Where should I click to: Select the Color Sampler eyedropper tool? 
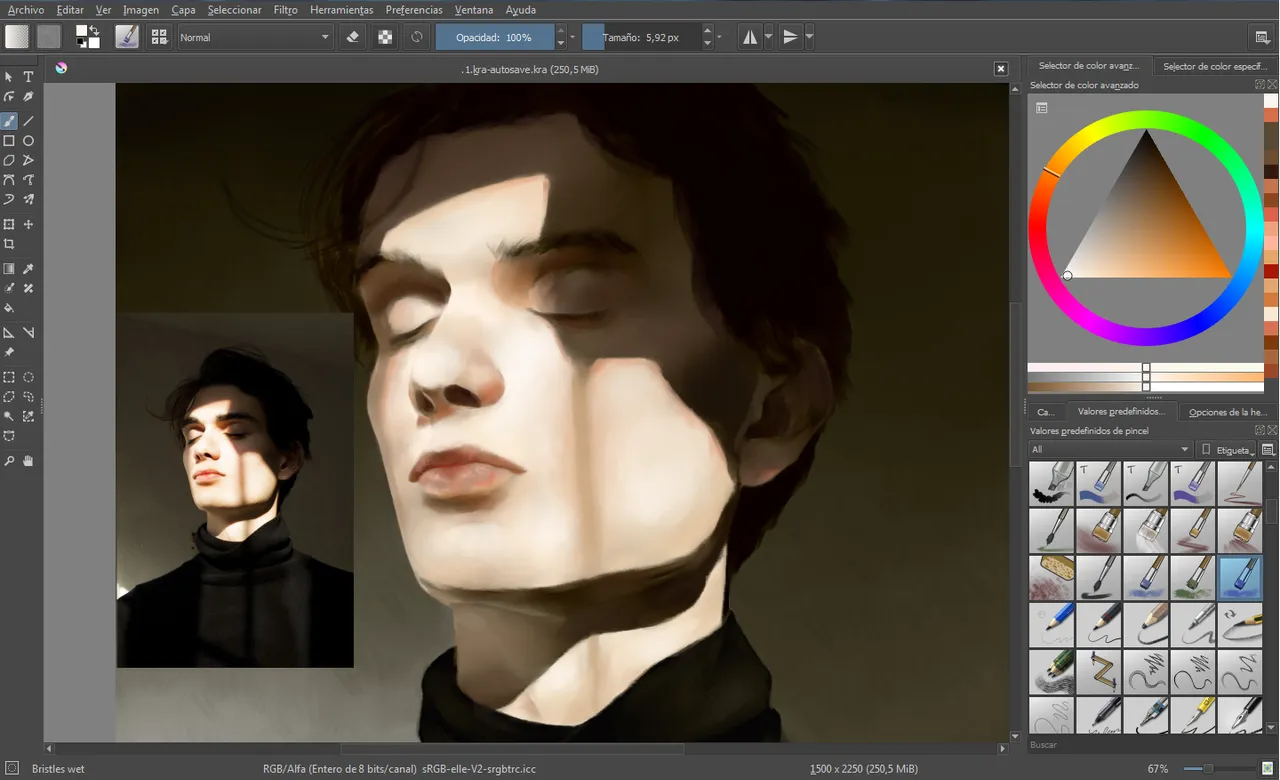[x=28, y=269]
